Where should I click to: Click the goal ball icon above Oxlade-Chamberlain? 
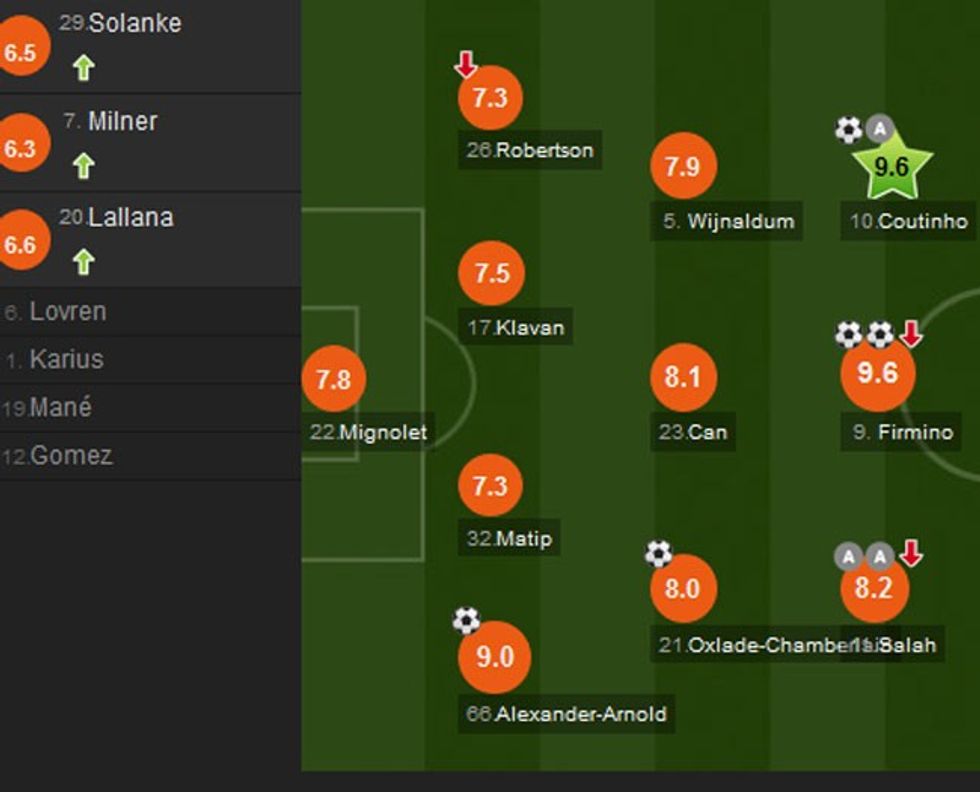[x=658, y=553]
